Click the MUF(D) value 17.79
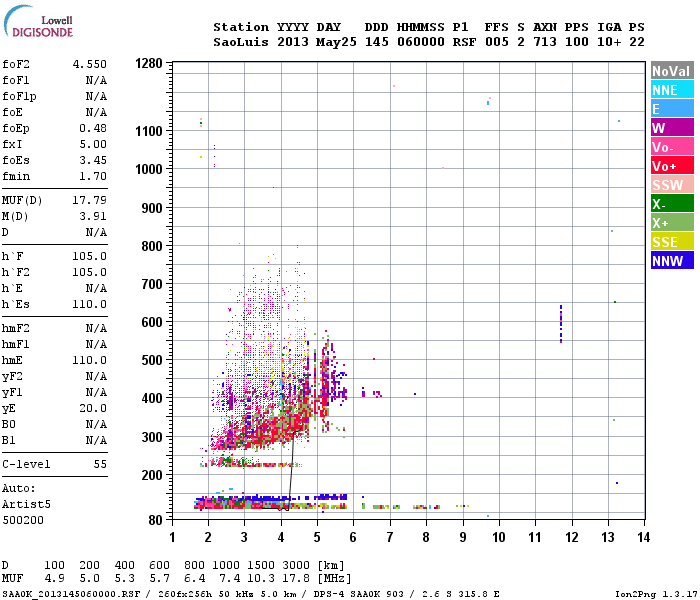This screenshot has height=600, width=700. (90, 200)
